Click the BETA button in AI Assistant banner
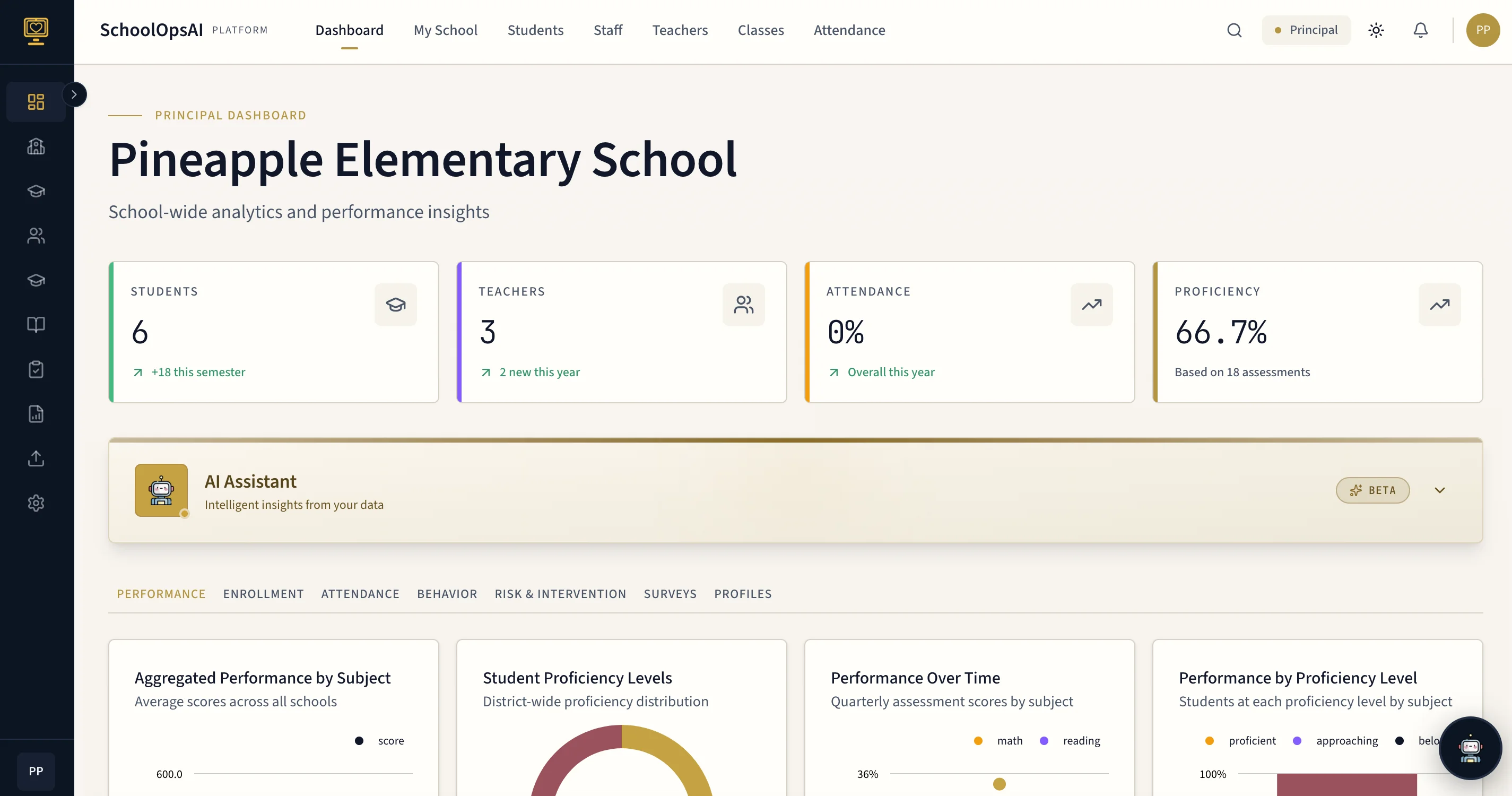 tap(1373, 490)
